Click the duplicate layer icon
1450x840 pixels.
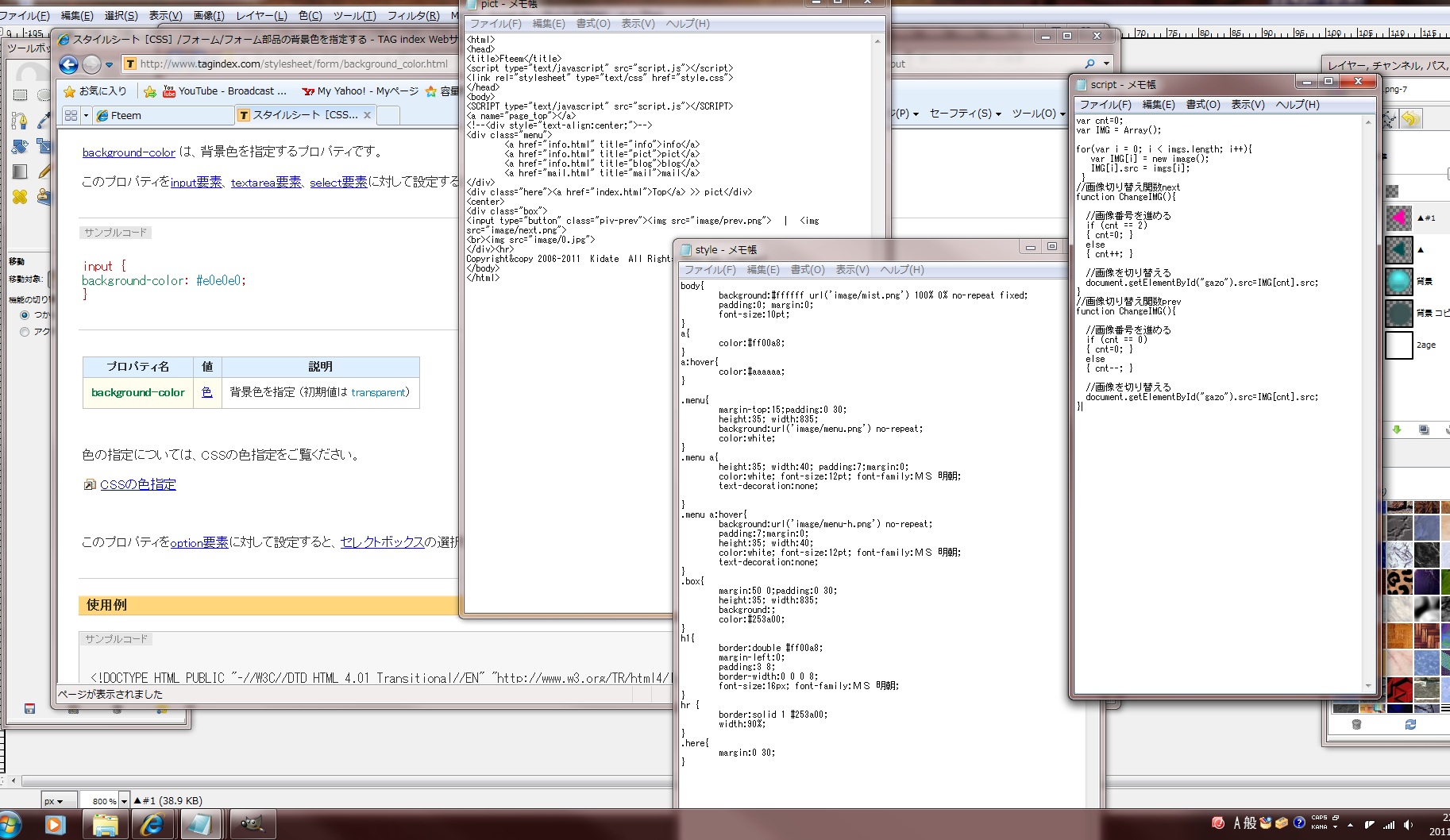click(1424, 430)
